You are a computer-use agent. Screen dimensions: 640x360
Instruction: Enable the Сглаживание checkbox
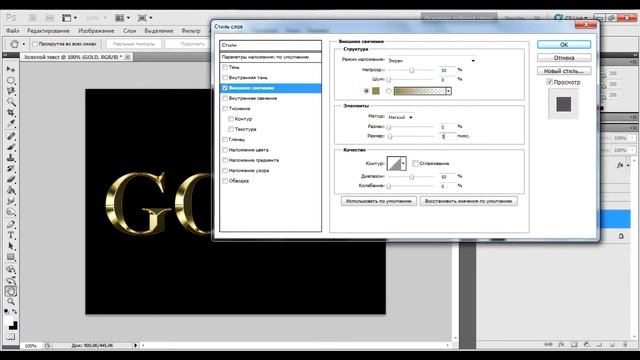coord(415,163)
